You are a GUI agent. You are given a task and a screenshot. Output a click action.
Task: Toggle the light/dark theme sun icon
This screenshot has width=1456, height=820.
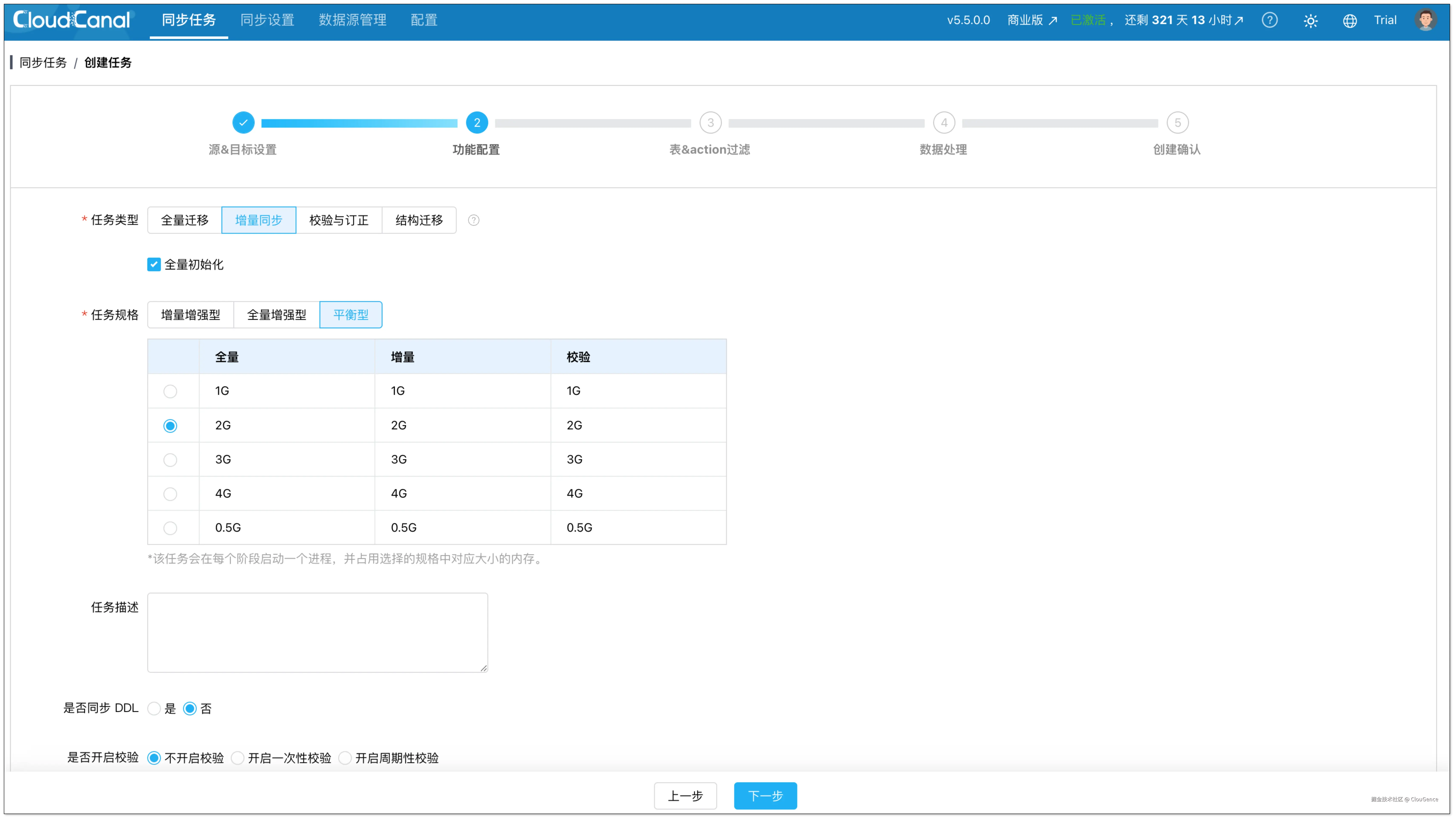[x=1310, y=21]
